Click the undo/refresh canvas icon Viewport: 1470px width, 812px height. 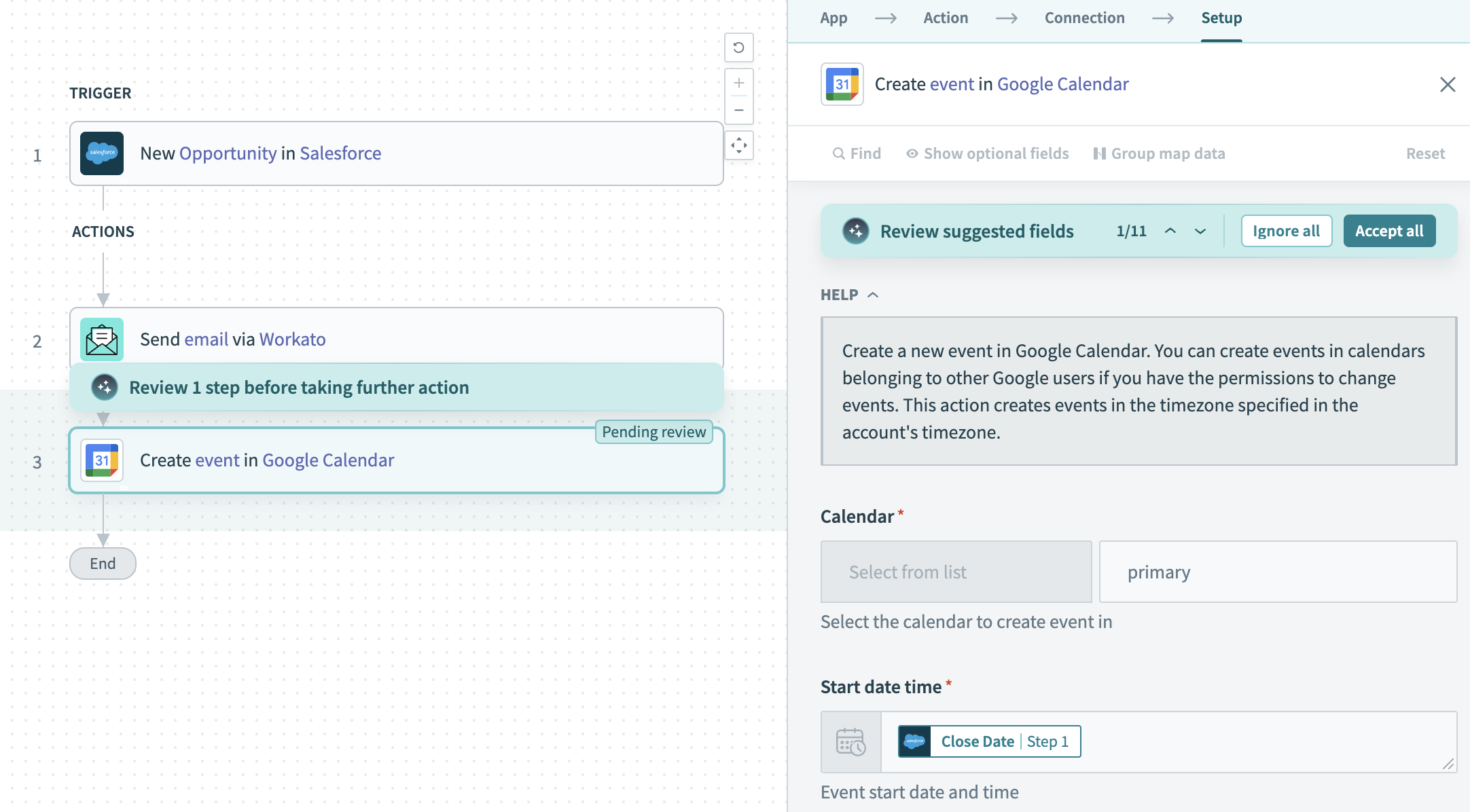pos(739,48)
